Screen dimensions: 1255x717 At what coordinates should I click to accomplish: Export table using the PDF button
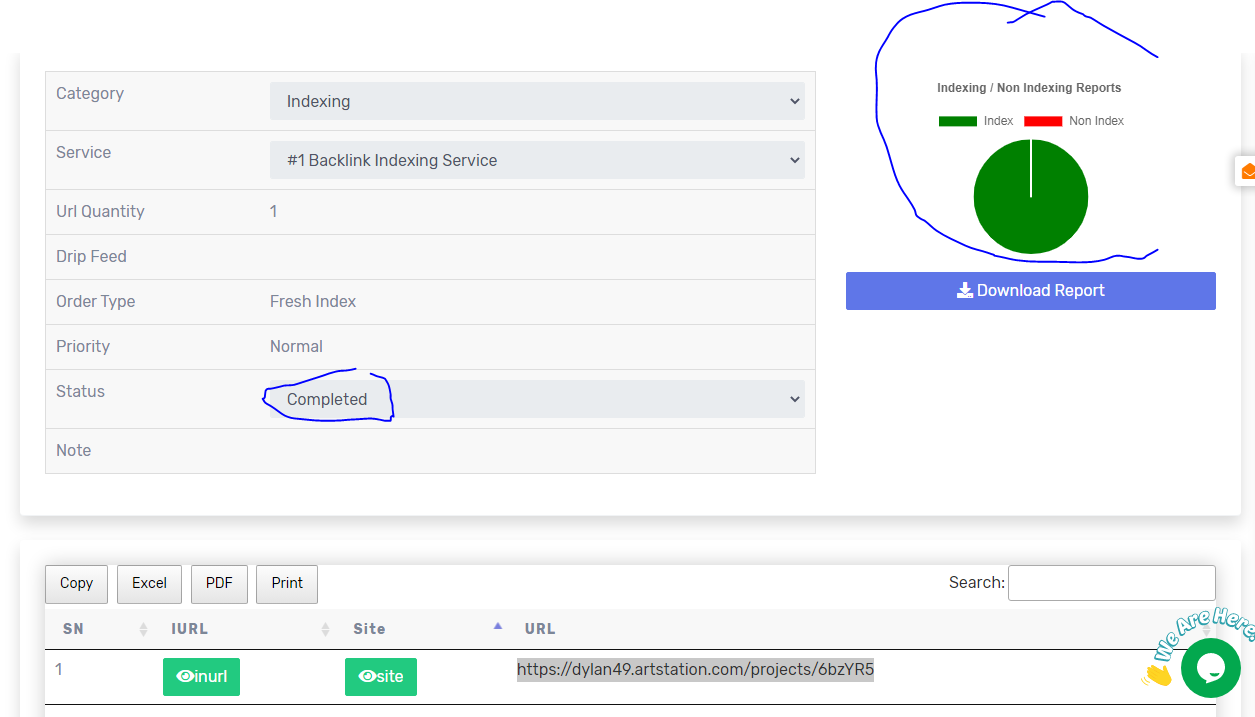click(219, 584)
